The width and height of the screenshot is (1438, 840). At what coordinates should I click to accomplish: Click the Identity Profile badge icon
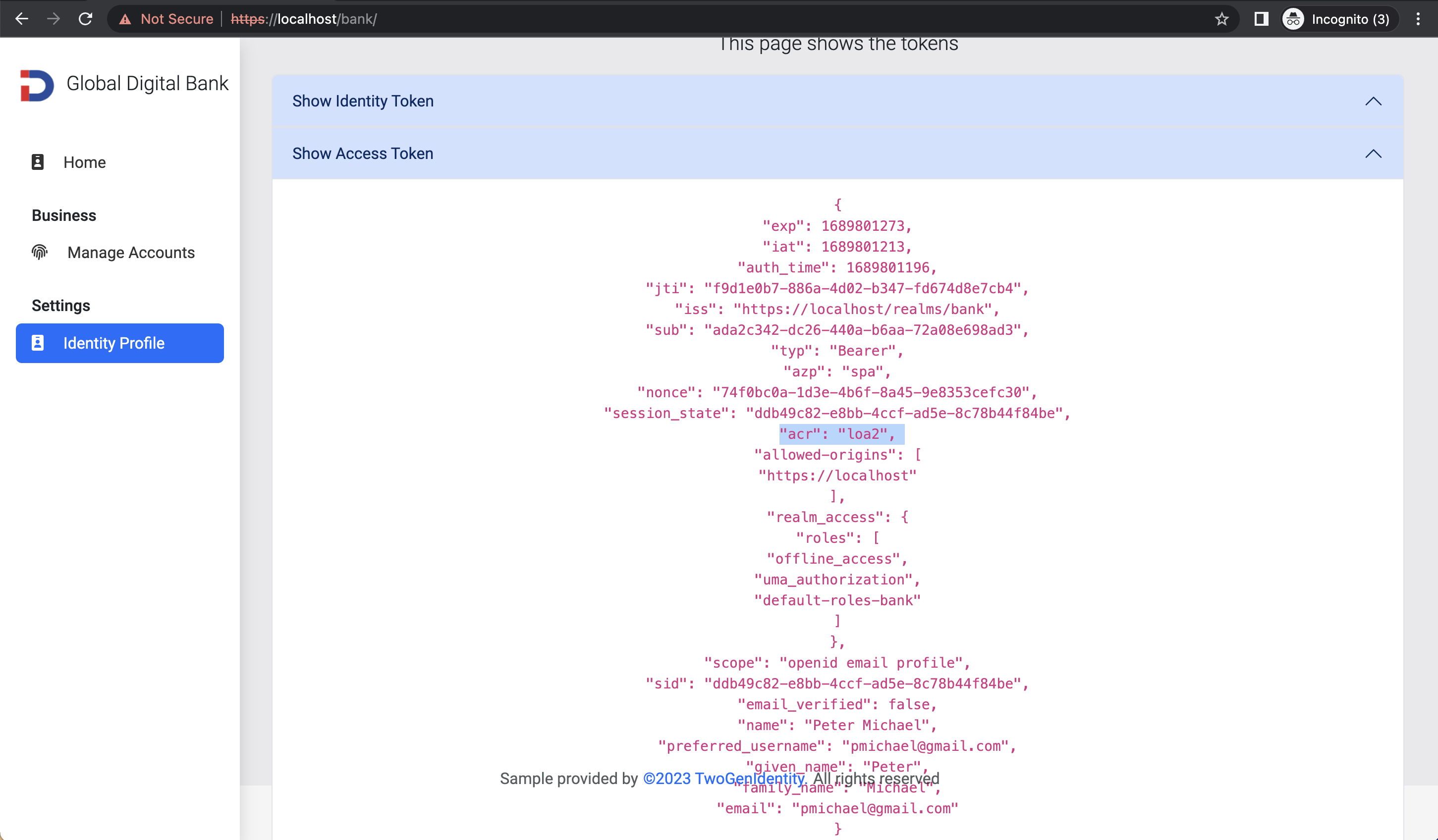38,343
